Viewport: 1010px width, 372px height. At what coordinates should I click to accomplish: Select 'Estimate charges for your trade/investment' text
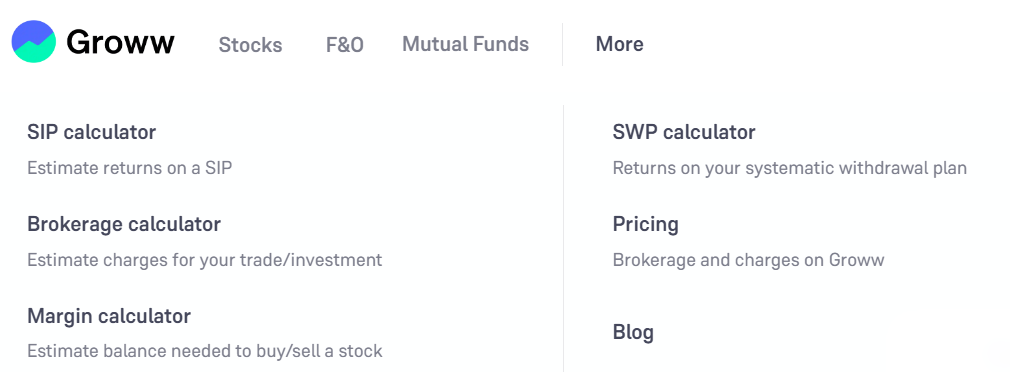205,260
